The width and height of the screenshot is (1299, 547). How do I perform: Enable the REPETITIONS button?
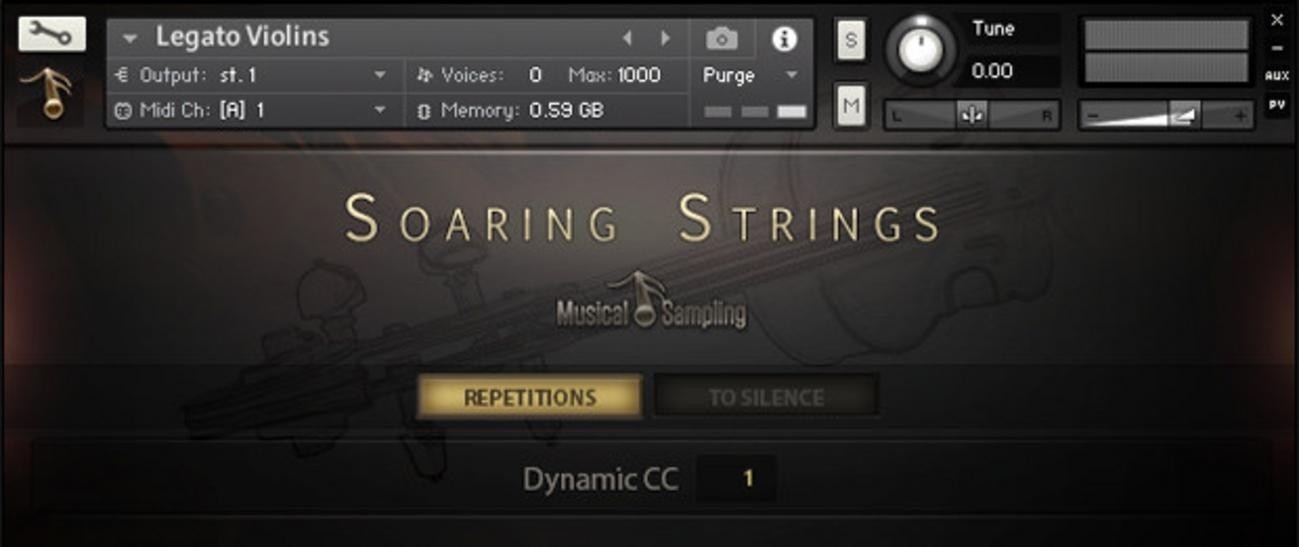pyautogui.click(x=529, y=397)
